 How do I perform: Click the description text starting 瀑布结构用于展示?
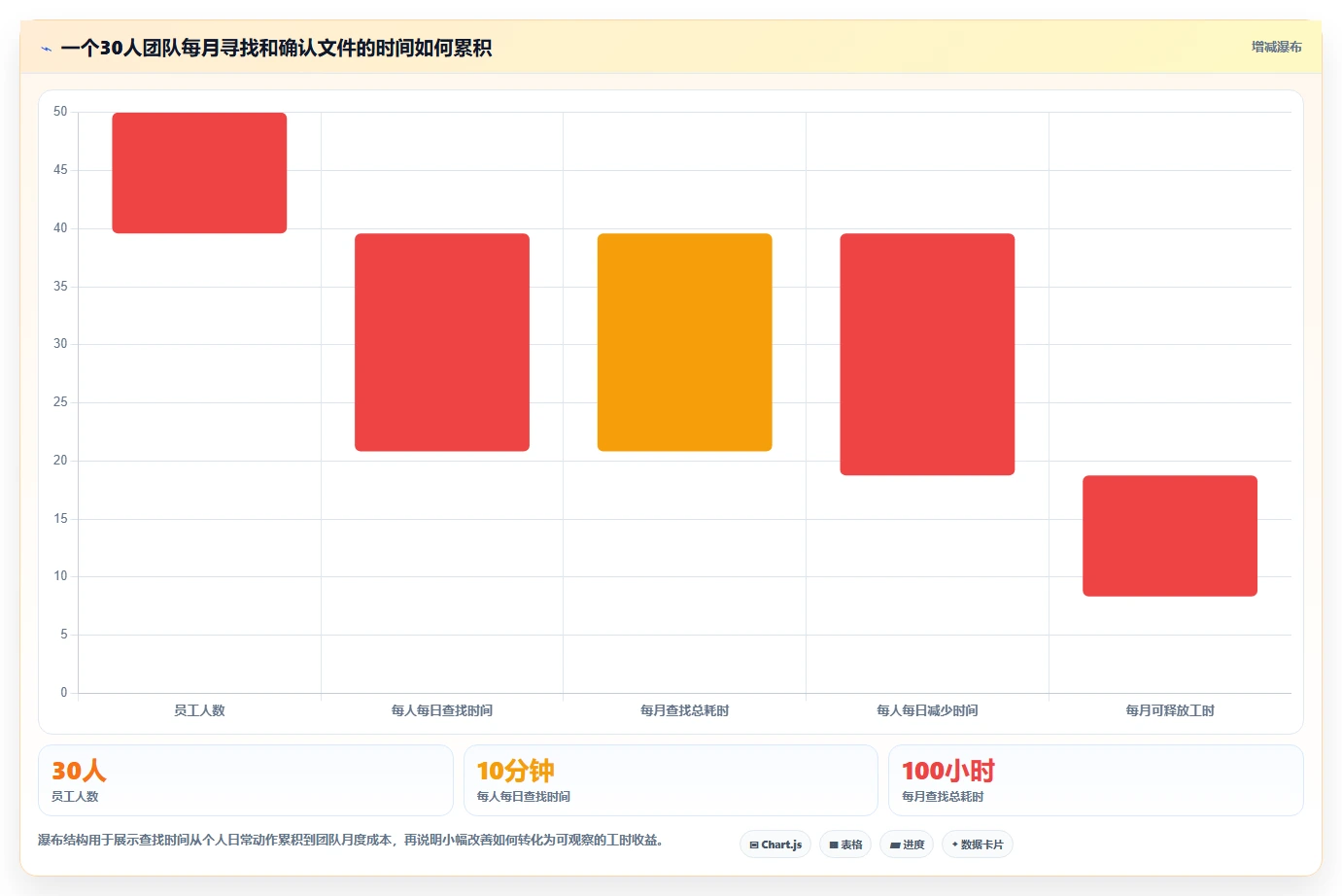351,840
